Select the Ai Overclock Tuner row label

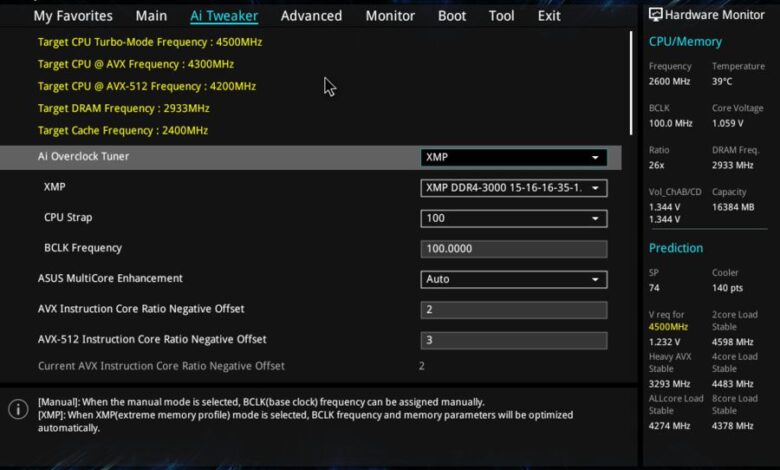pyautogui.click(x=83, y=156)
